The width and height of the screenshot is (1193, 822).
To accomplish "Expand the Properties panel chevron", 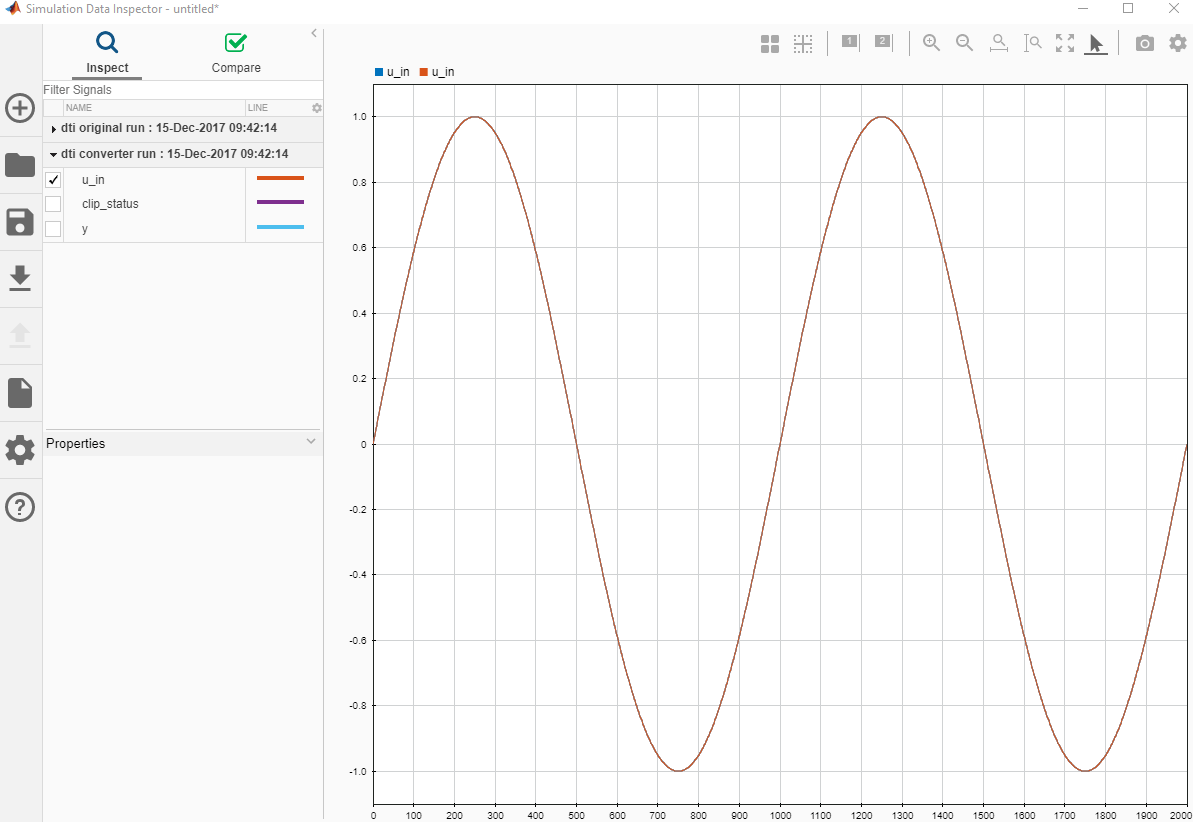I will 311,442.
